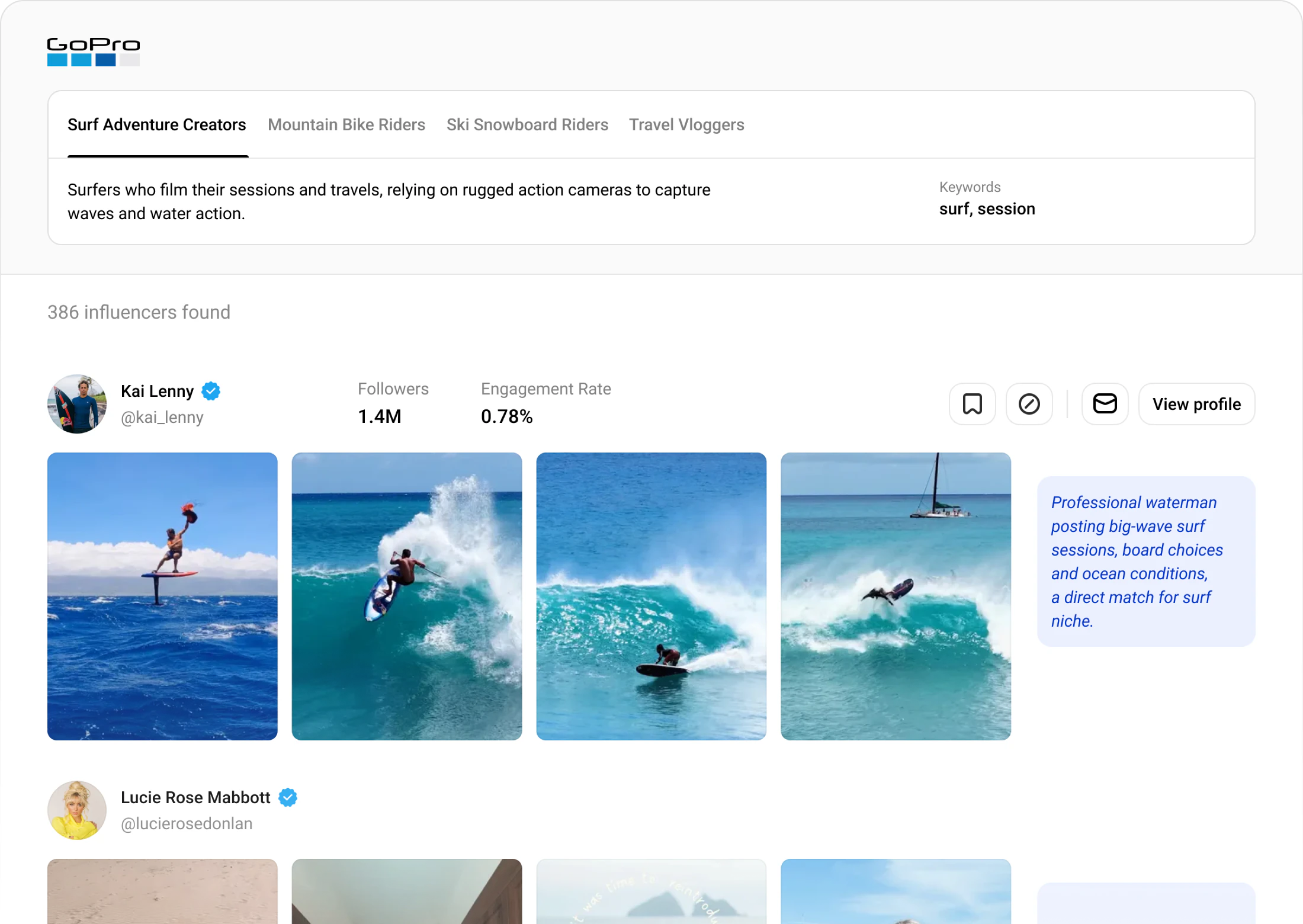Open Kai Lenny's hydrofoil board thumbnail

click(162, 596)
